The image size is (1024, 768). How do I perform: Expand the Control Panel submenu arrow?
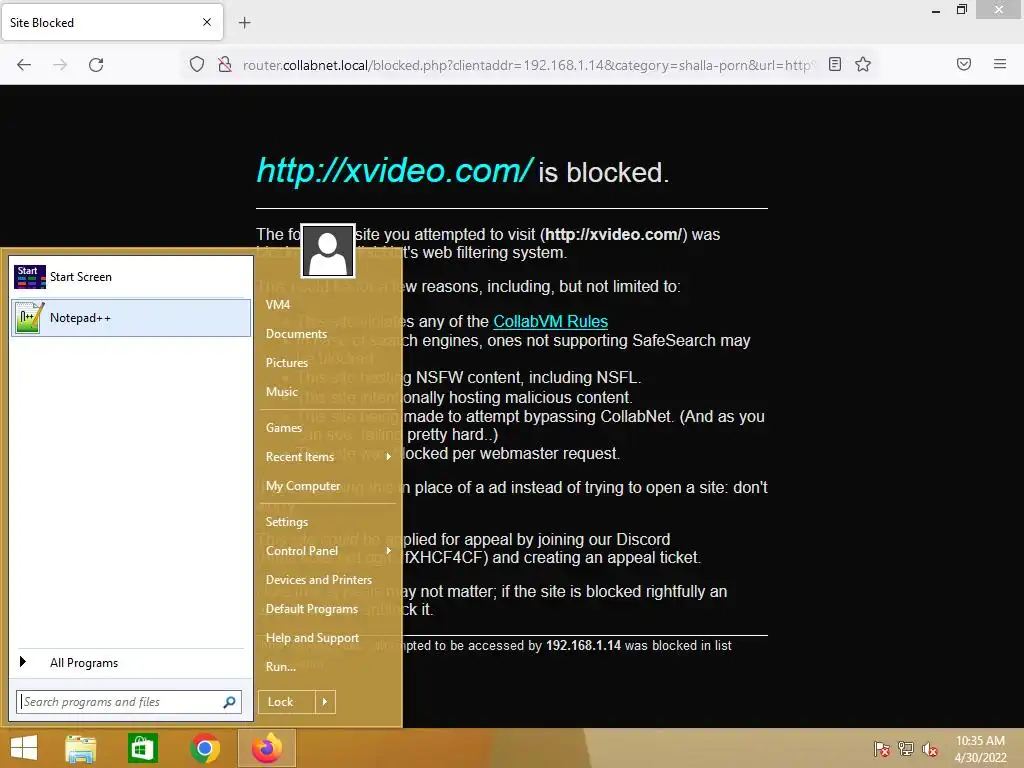pos(389,551)
